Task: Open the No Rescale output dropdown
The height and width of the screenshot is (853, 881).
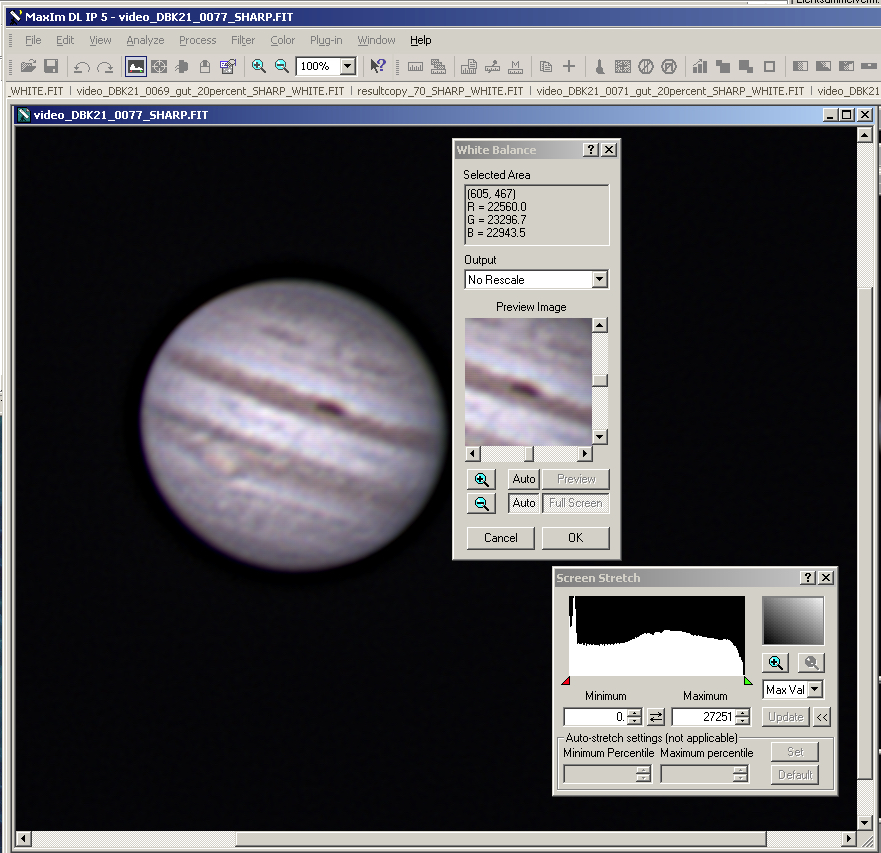Action: coord(600,279)
